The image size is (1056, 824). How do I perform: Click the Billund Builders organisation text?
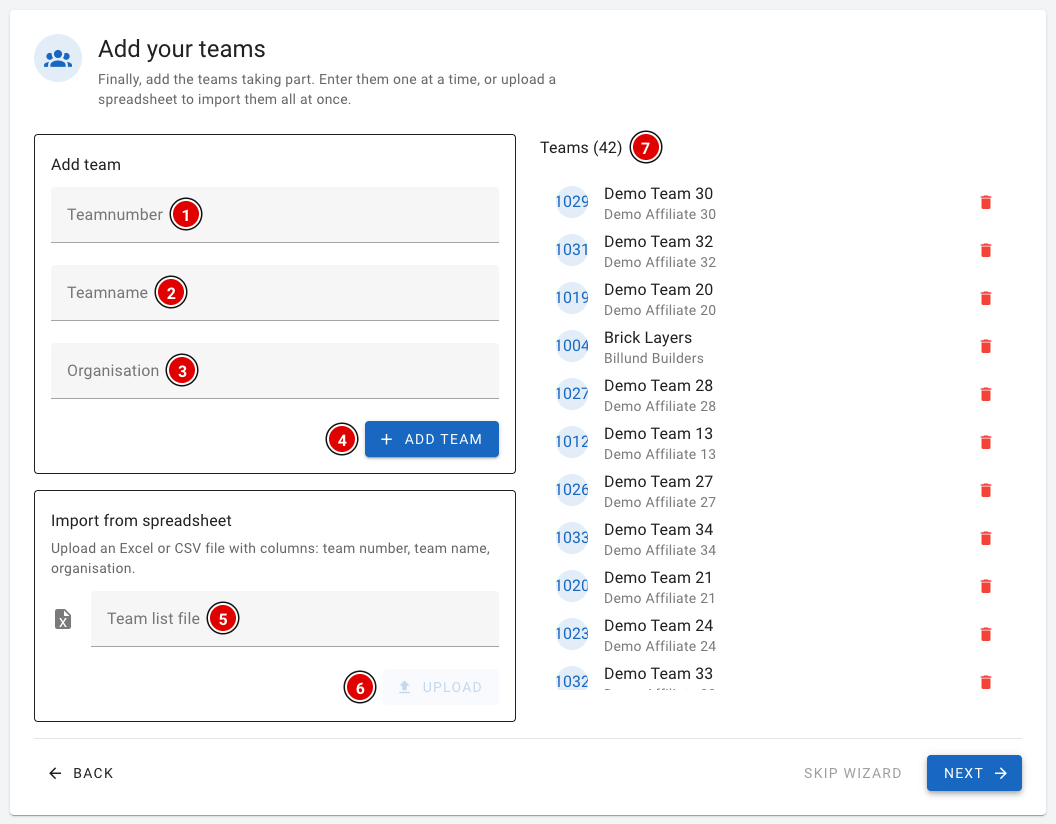coord(653,358)
